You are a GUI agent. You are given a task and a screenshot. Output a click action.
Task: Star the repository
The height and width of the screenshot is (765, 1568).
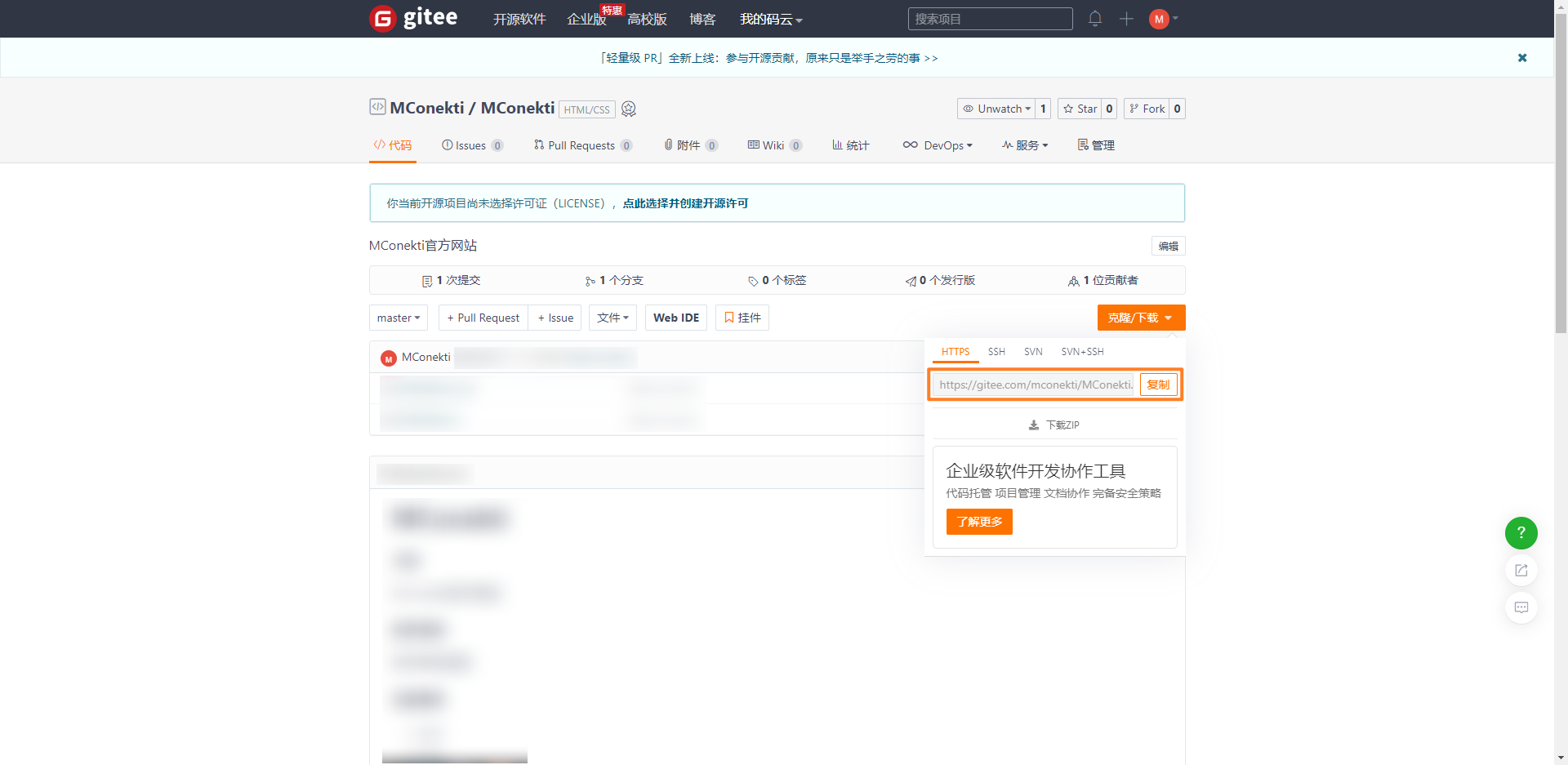1080,109
